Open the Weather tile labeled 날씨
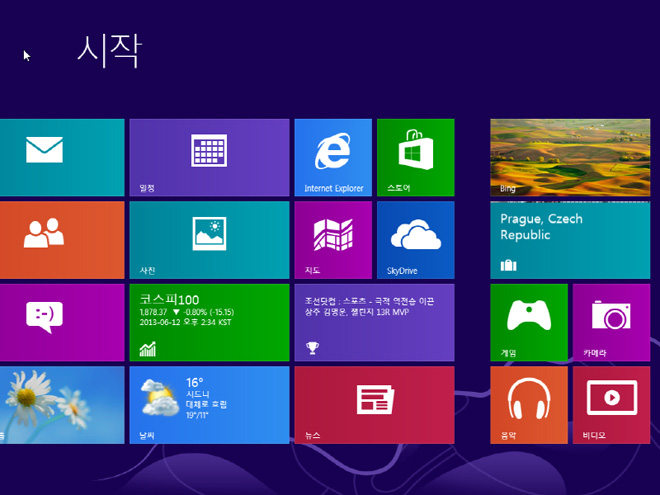 209,405
